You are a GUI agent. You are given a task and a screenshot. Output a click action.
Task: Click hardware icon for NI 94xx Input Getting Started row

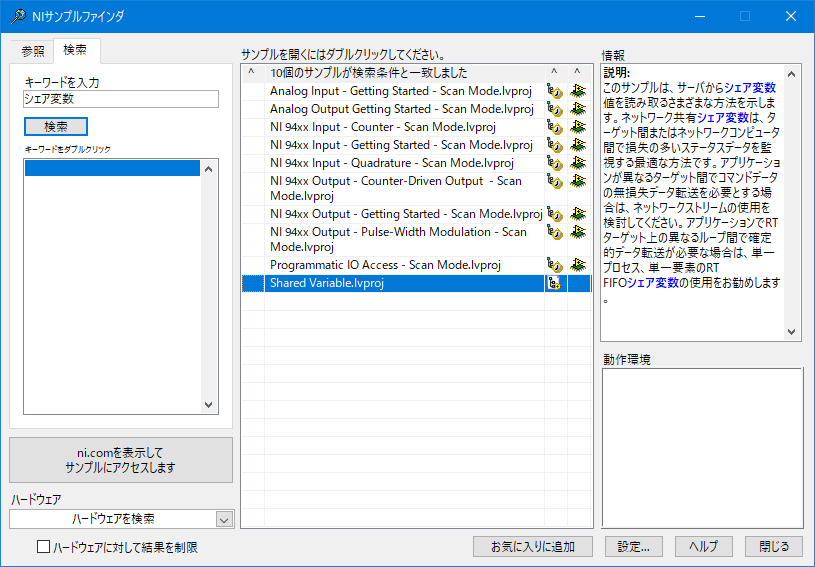578,146
